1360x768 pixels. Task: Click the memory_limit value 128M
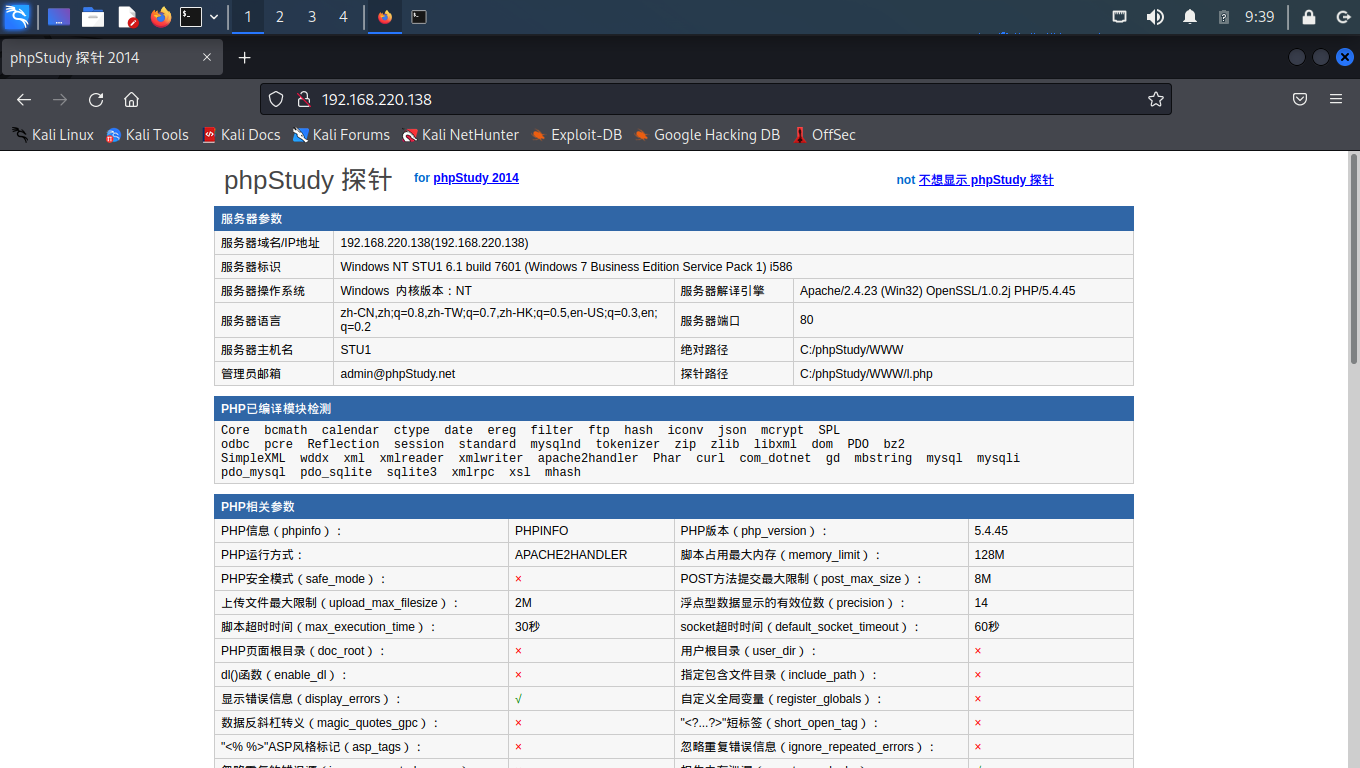click(989, 555)
